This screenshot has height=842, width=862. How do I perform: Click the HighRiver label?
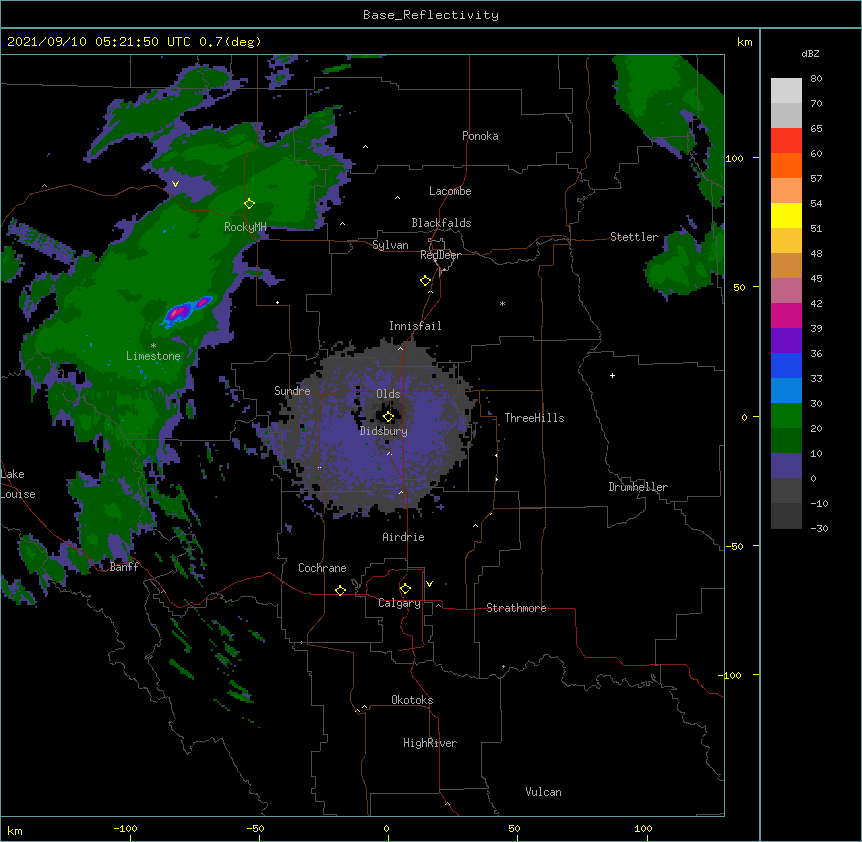430,743
